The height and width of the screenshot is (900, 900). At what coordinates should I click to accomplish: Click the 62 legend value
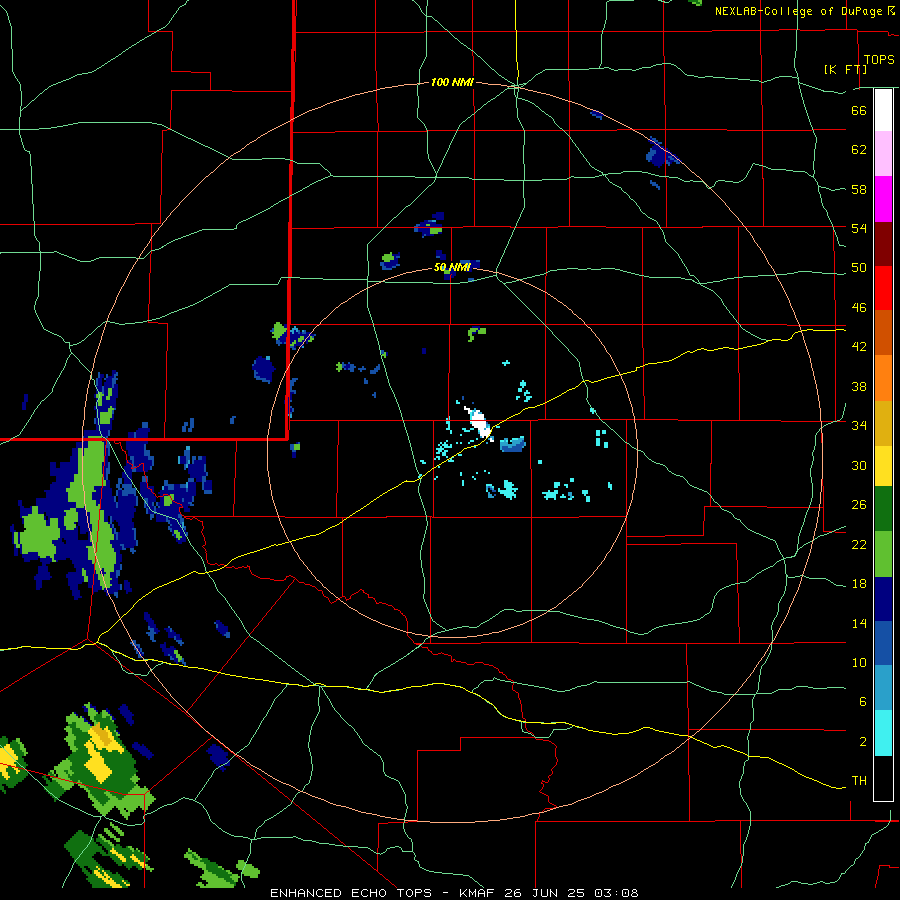click(x=859, y=150)
